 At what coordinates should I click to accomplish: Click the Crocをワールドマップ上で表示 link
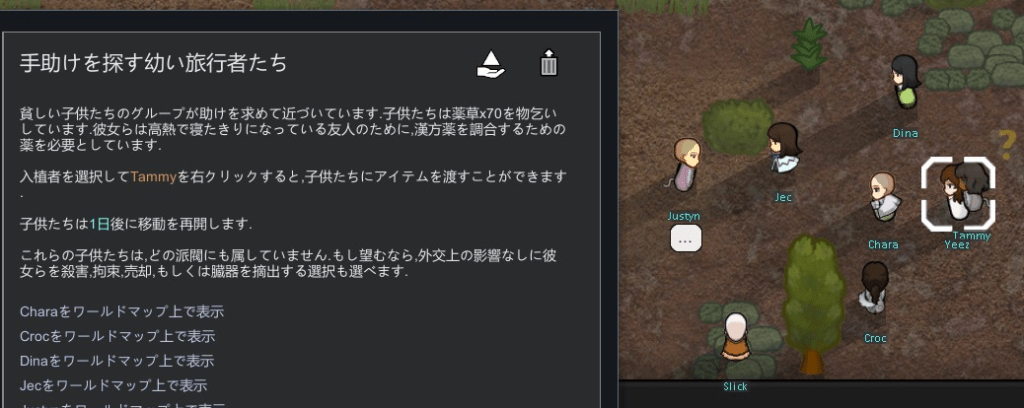118,336
